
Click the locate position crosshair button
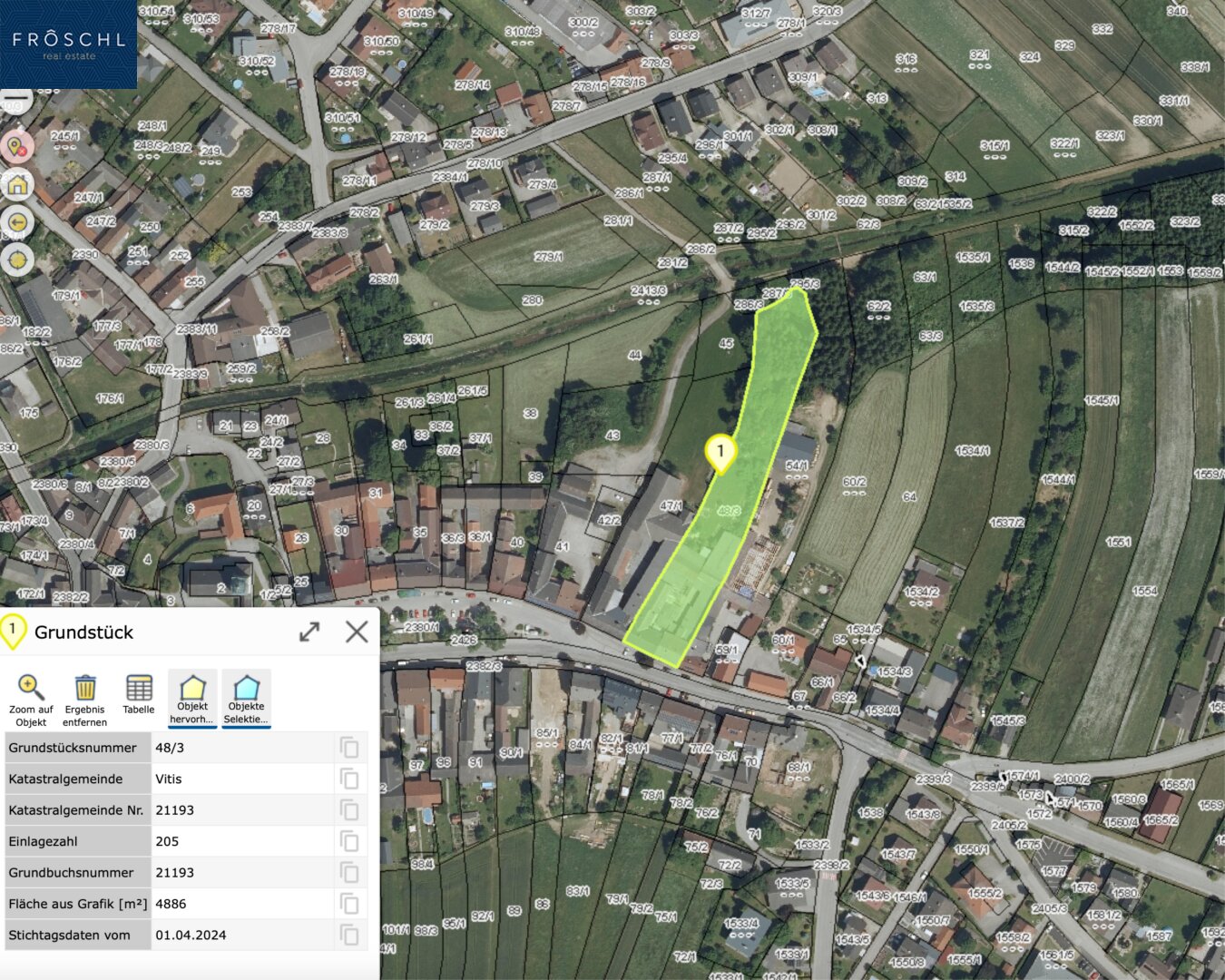click(x=17, y=260)
